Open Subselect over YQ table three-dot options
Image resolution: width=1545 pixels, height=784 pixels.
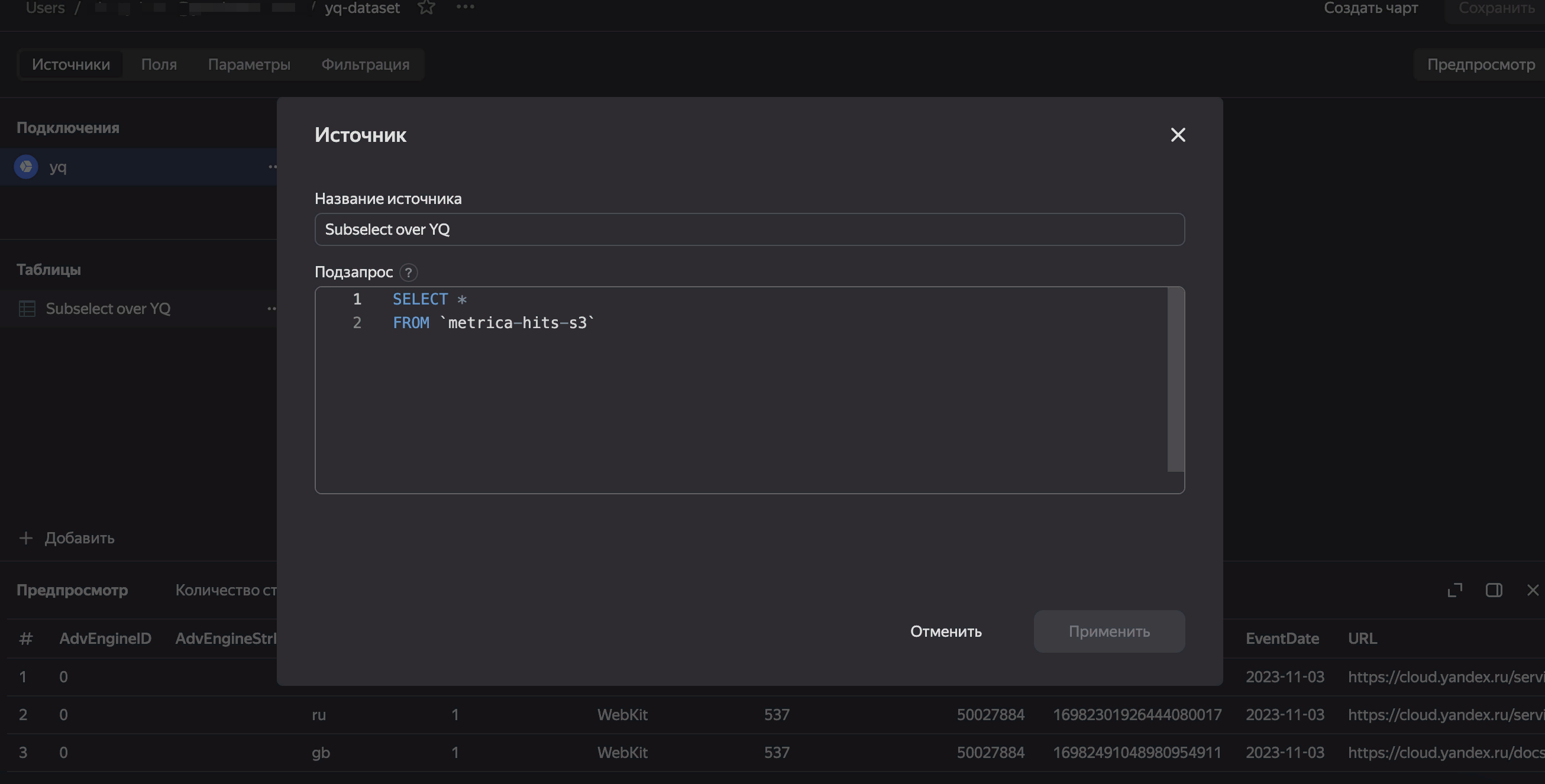271,309
